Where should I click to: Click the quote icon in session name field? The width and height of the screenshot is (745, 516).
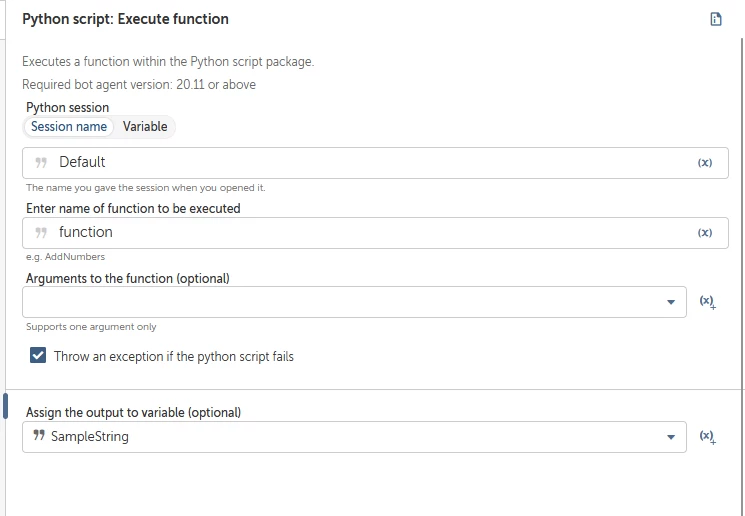(x=41, y=163)
